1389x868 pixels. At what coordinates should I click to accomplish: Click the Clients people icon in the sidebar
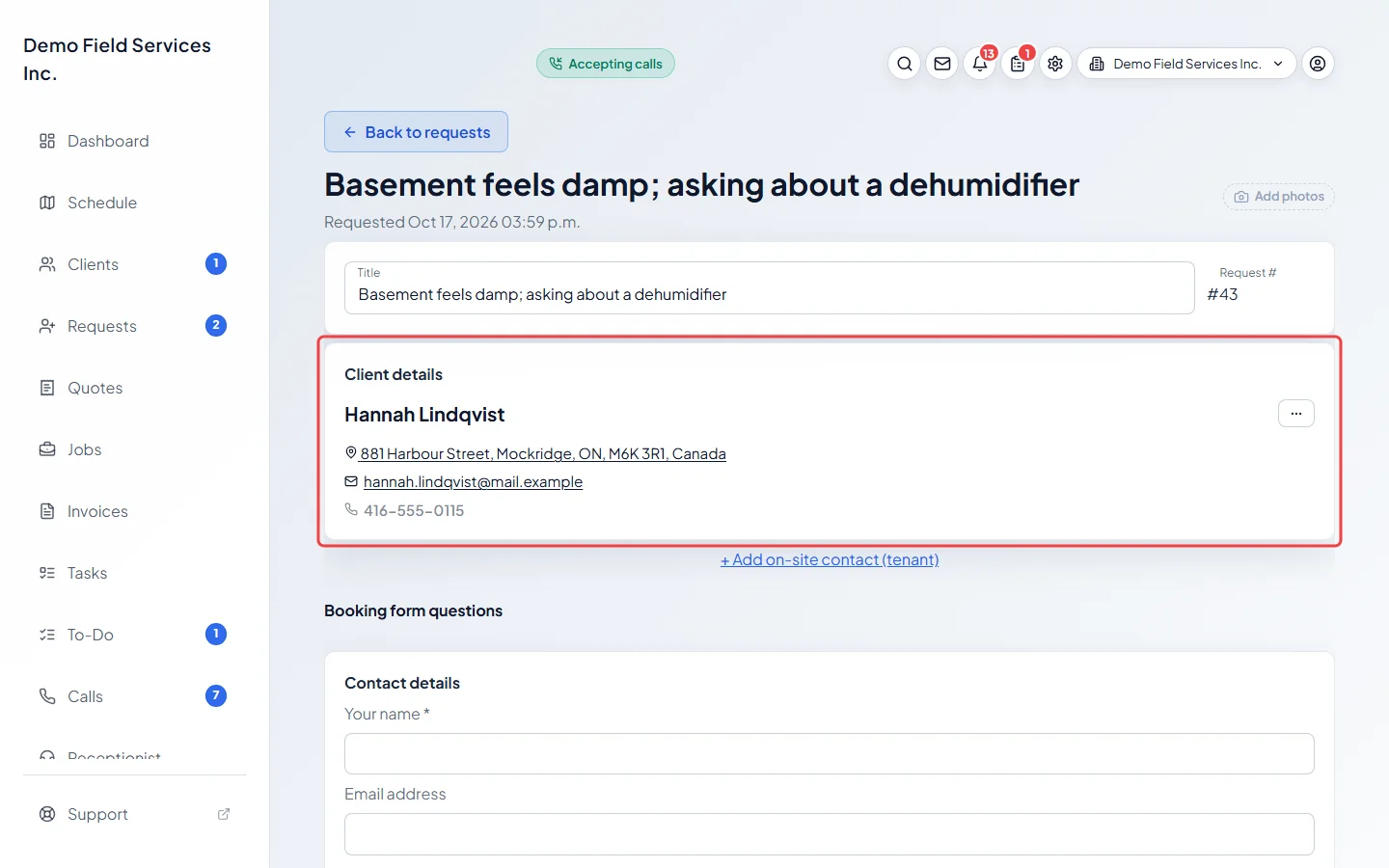point(47,264)
